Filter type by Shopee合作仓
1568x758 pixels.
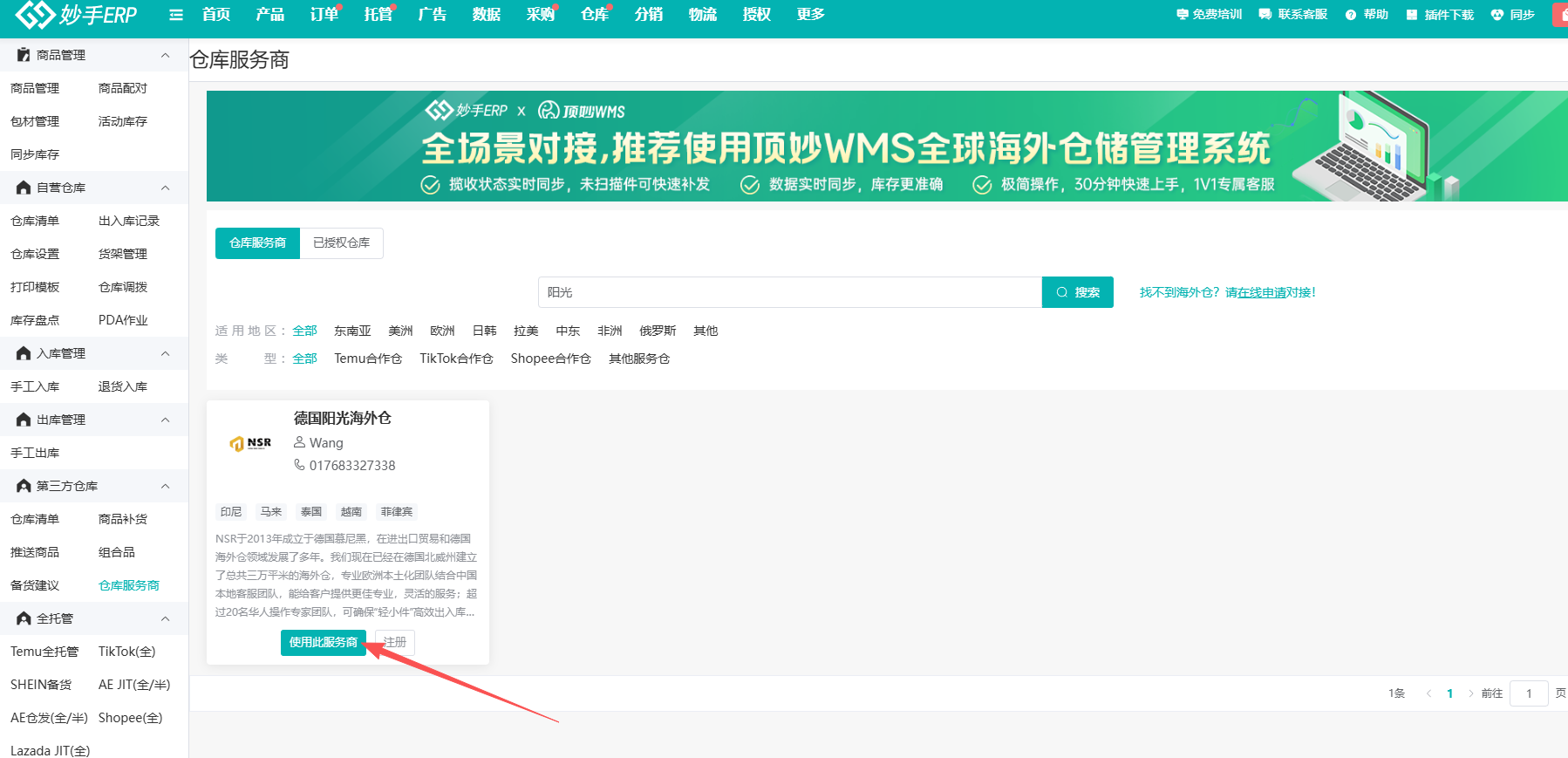(551, 359)
